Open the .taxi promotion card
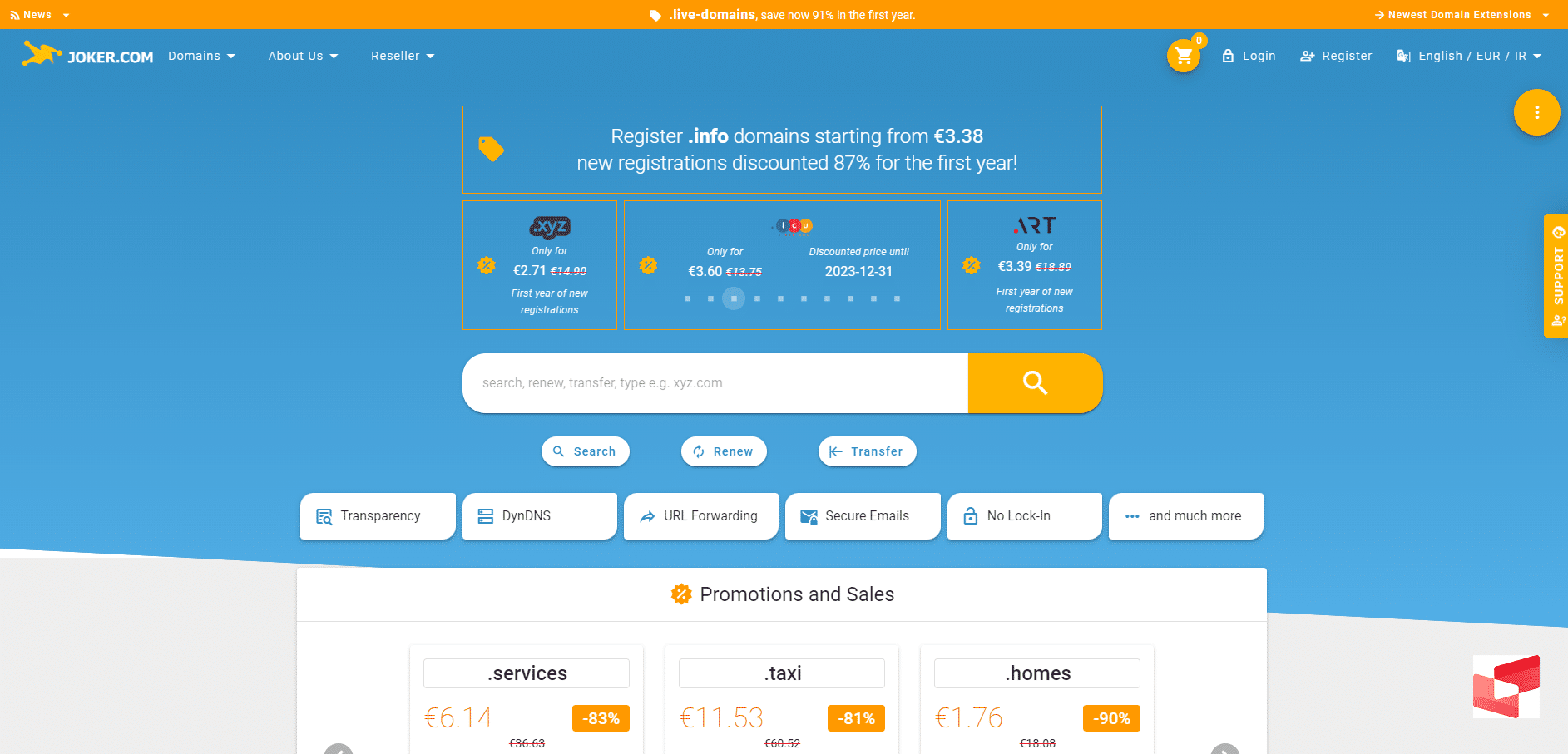This screenshot has height=754, width=1568. coord(782,700)
